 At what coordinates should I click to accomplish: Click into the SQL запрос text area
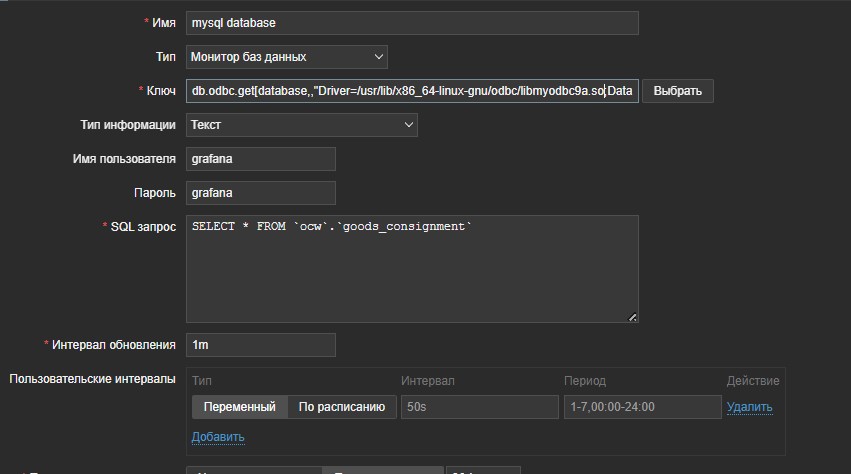[x=411, y=269]
